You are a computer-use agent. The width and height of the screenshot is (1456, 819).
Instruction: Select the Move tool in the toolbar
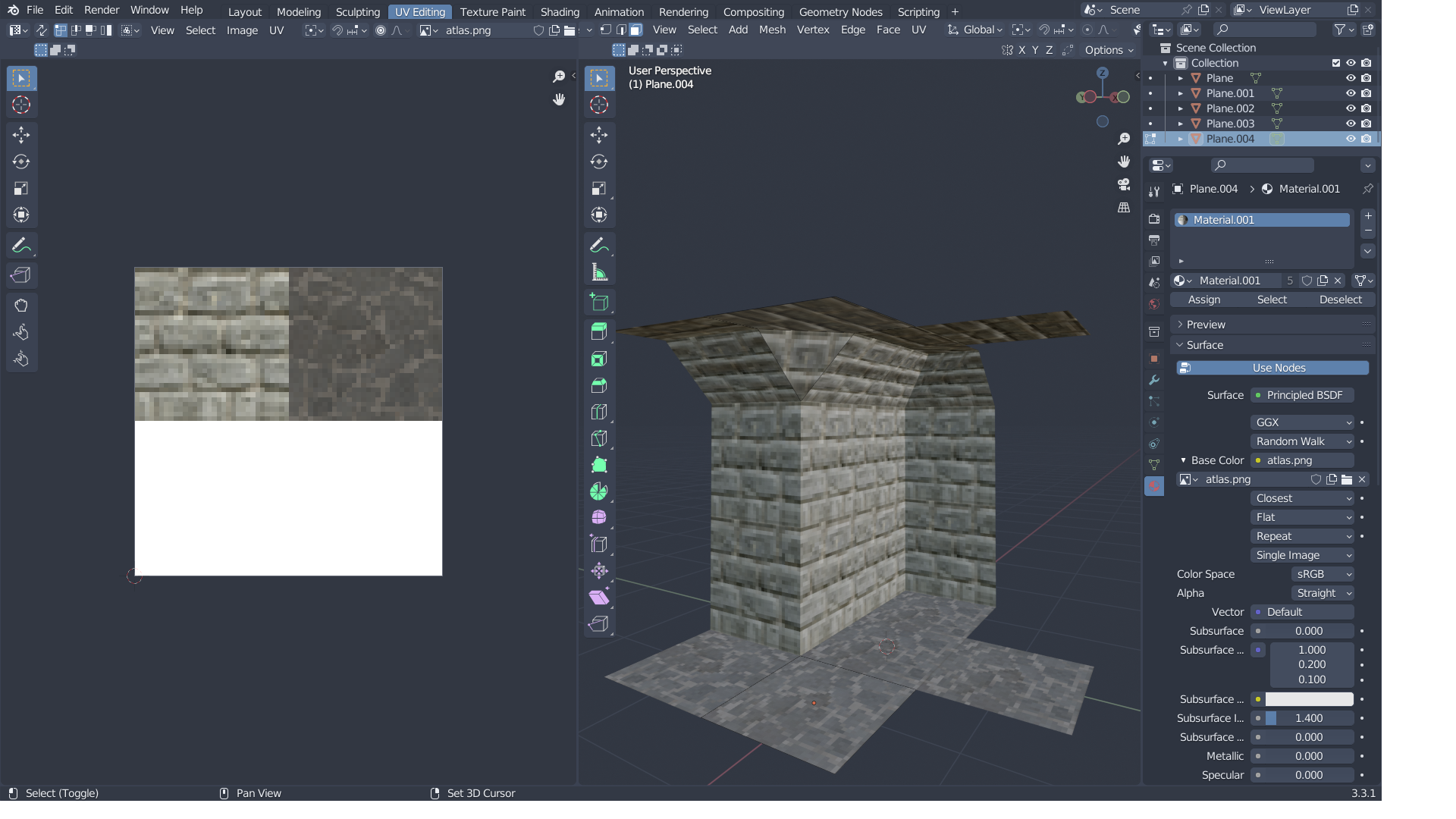click(x=599, y=135)
